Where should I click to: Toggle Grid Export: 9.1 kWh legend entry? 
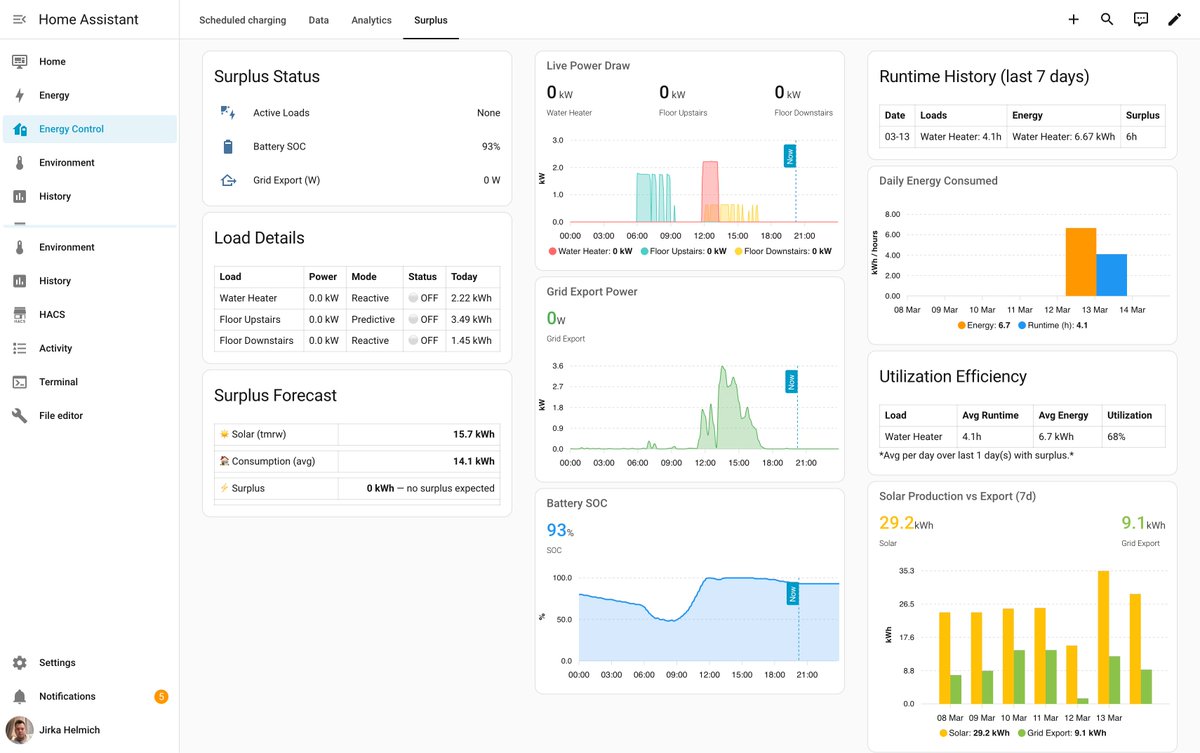click(1061, 733)
